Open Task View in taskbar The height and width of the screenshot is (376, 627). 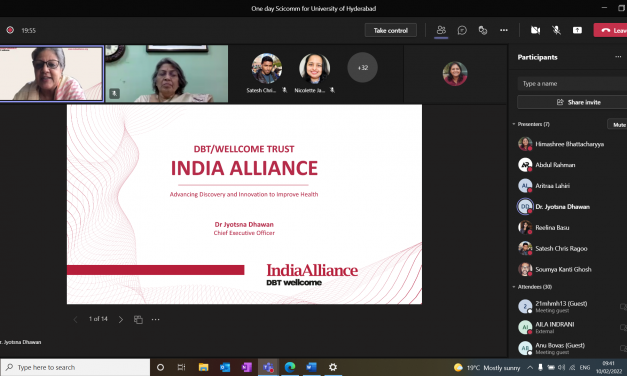pos(181,367)
